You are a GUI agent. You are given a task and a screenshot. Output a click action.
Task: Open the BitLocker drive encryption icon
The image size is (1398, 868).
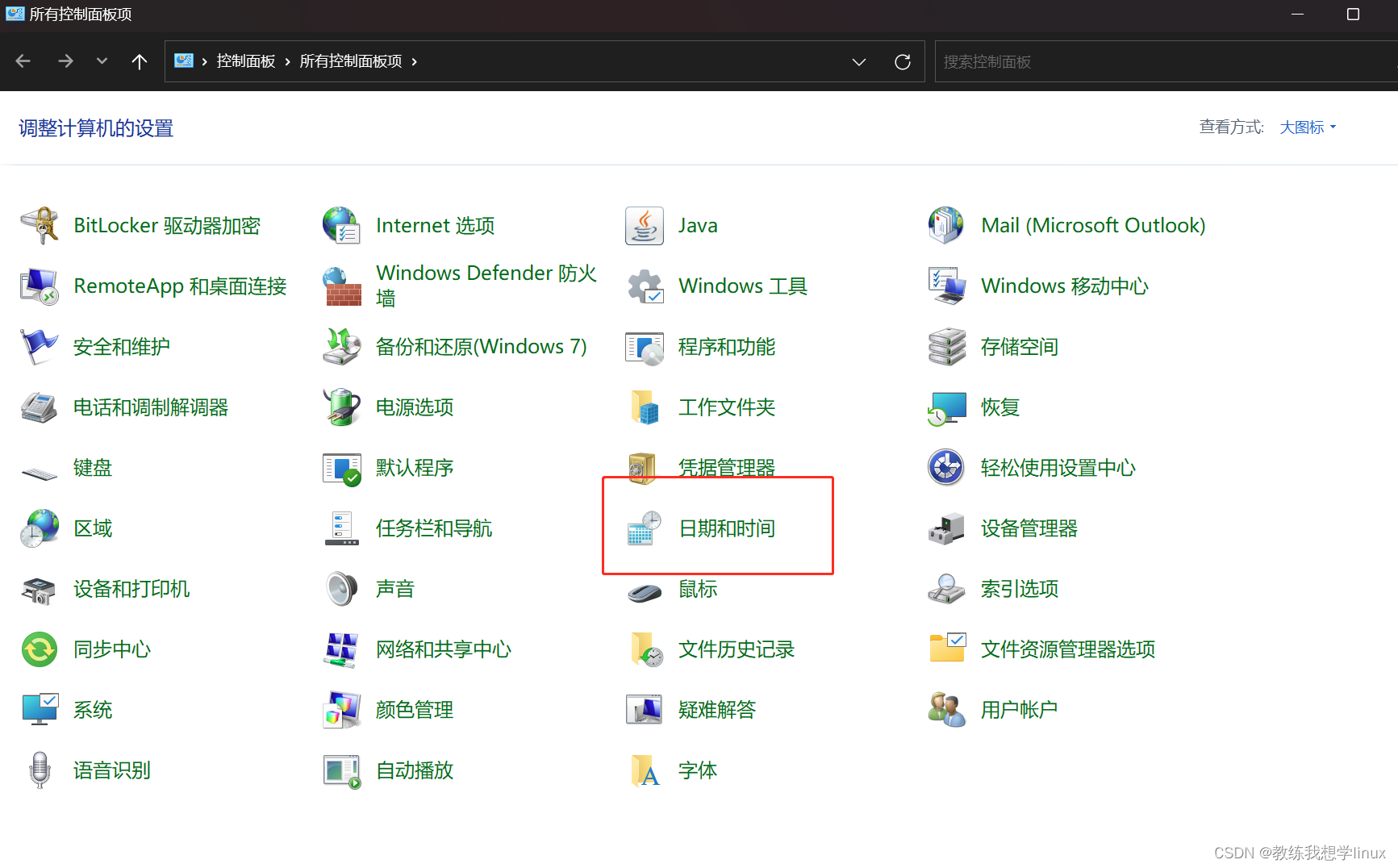tap(40, 226)
